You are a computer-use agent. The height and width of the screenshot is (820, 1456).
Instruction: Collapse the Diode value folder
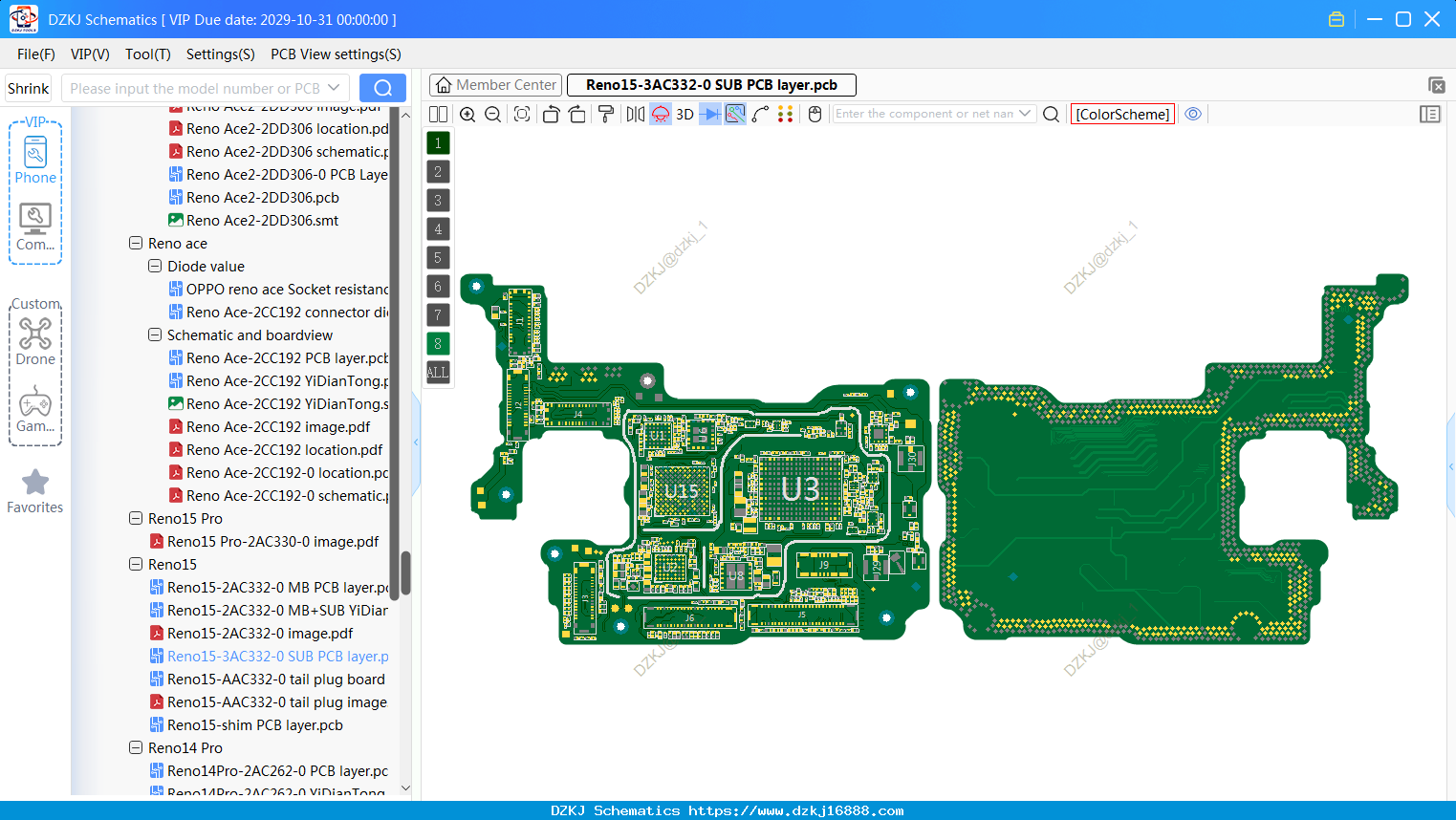pos(155,266)
